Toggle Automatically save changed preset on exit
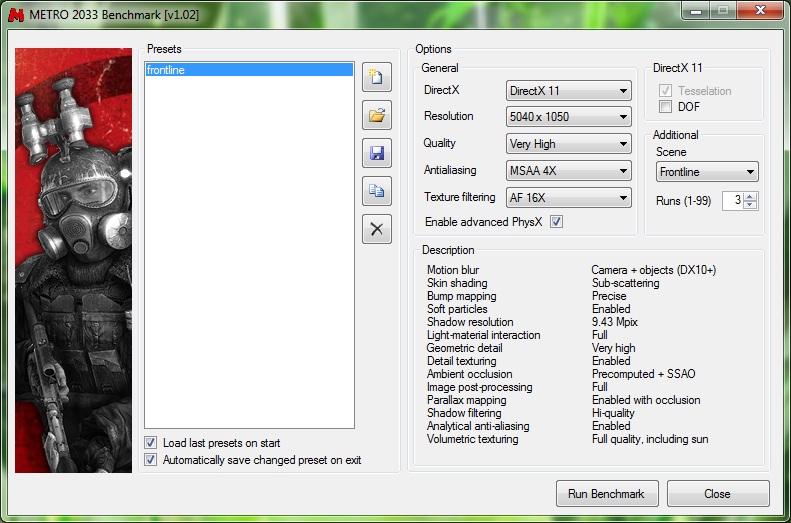The width and height of the screenshot is (791, 523). 151,460
